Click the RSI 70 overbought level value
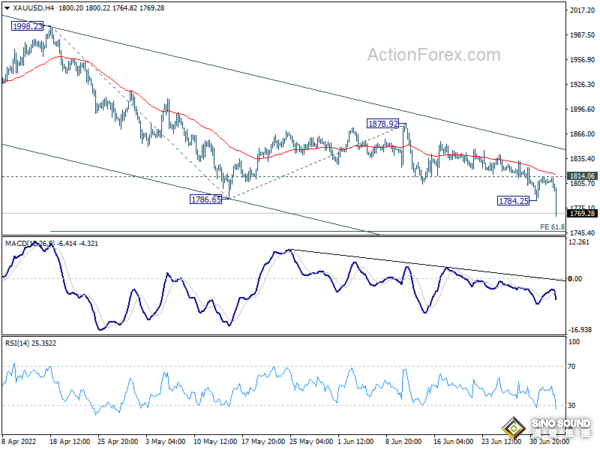600x450 pixels. click(x=572, y=367)
